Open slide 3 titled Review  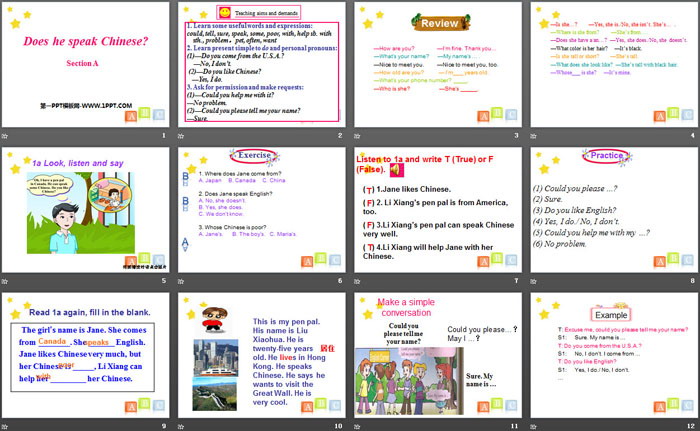438,64
